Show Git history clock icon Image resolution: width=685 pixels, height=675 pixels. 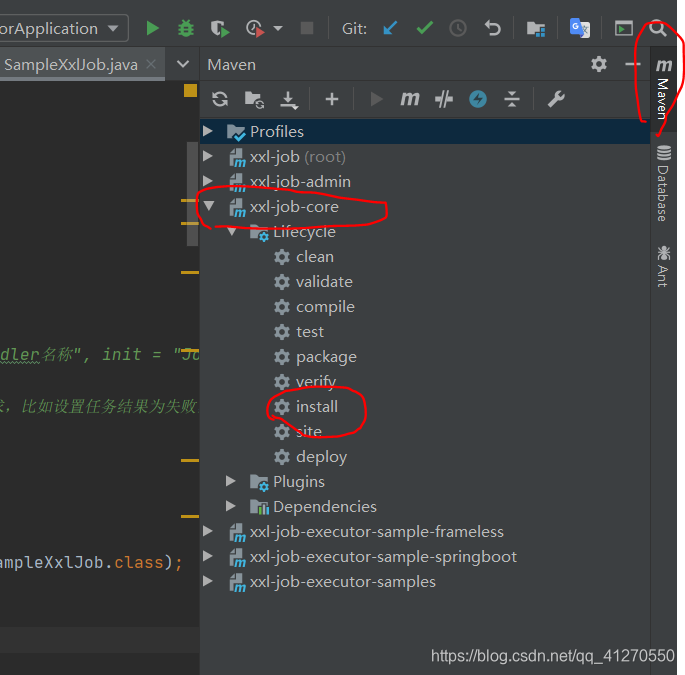[458, 29]
